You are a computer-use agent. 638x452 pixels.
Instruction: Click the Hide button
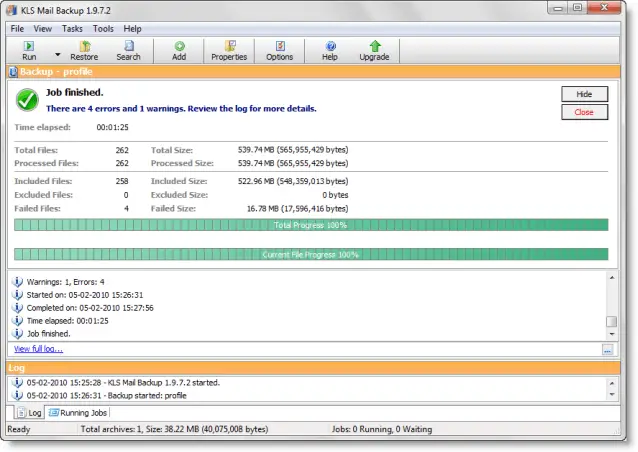pos(584,94)
